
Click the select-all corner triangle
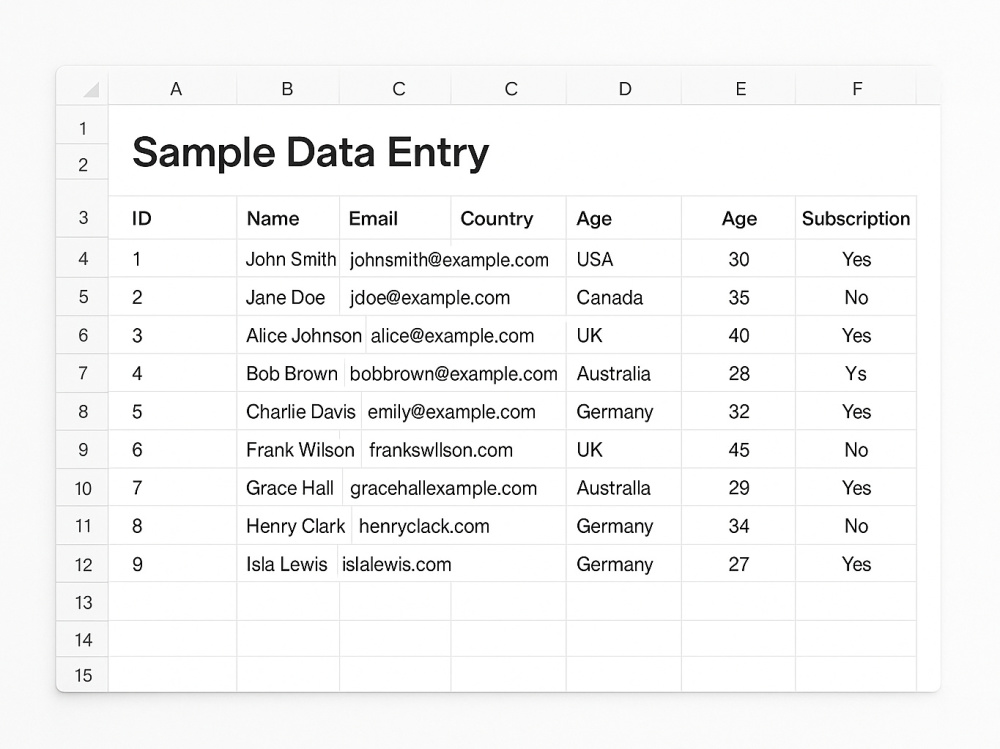click(x=91, y=90)
